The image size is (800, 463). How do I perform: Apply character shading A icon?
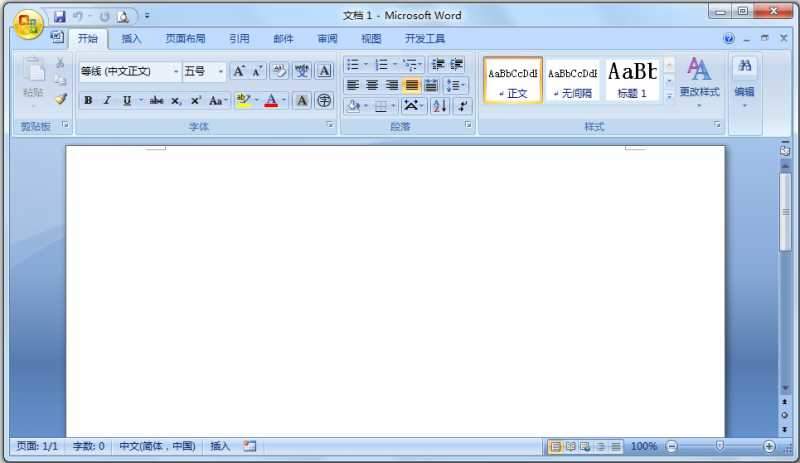click(x=302, y=101)
